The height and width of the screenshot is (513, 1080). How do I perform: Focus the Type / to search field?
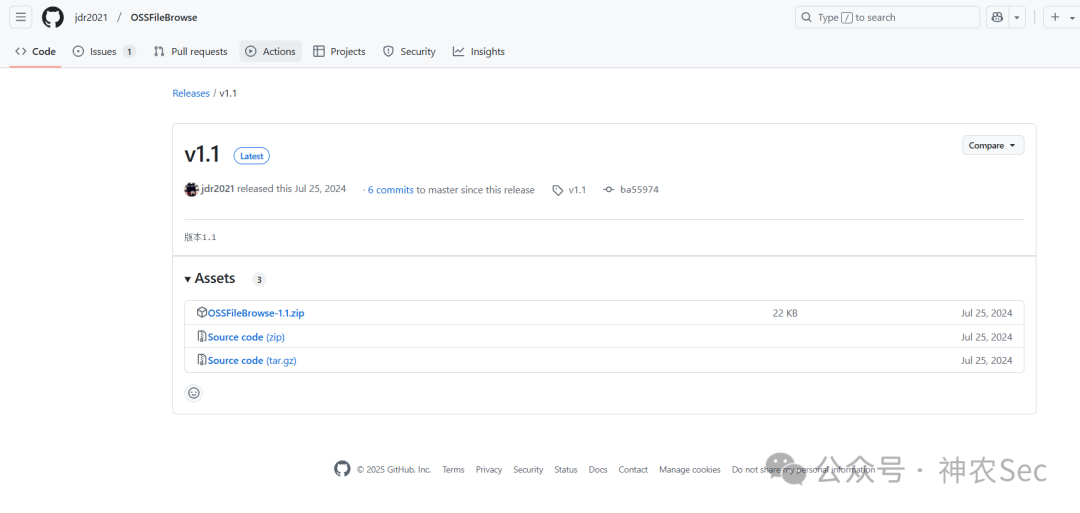pos(887,18)
